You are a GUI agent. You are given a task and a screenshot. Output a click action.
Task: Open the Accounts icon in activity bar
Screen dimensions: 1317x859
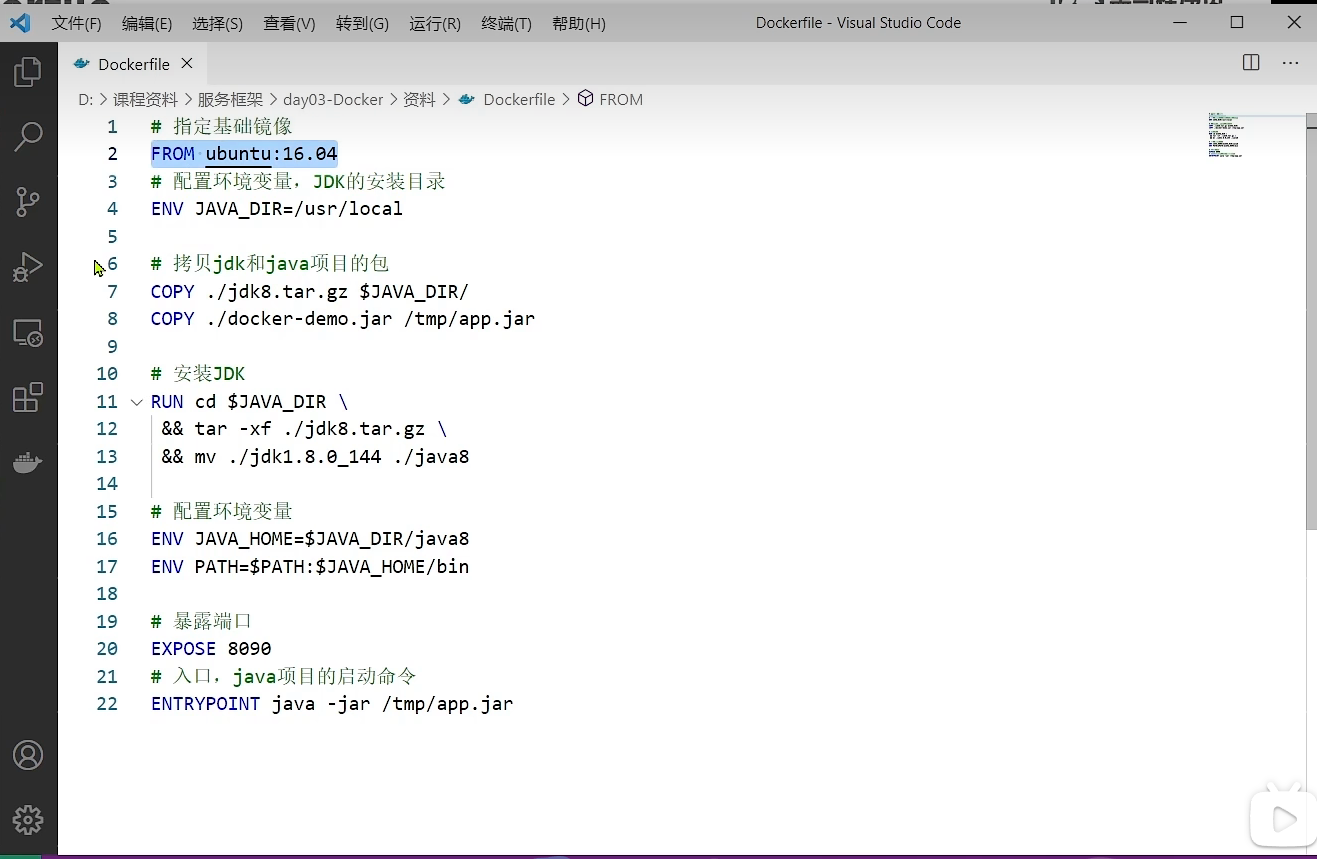tap(29, 755)
